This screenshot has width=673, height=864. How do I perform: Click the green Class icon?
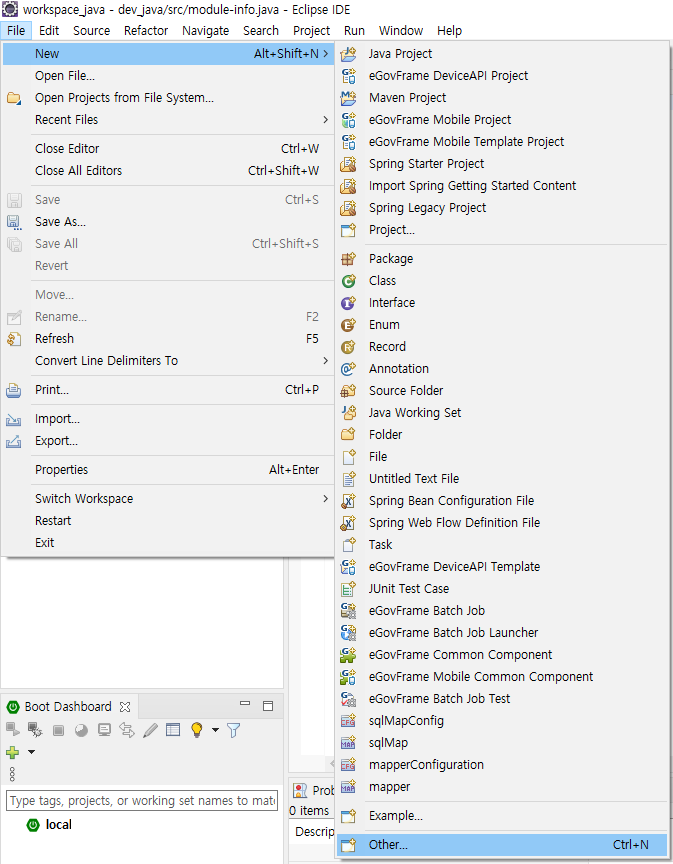point(348,281)
